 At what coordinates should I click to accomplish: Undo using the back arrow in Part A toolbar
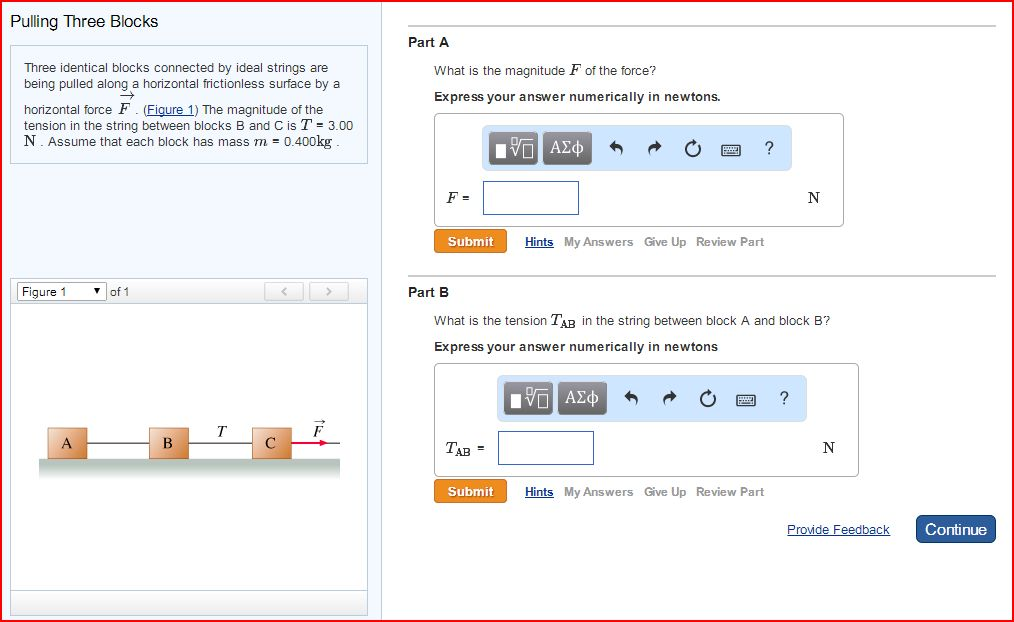coord(616,147)
